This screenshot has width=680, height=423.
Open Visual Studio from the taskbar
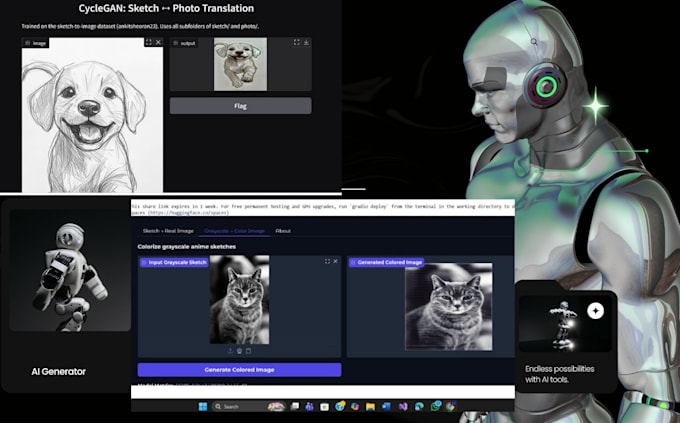pyautogui.click(x=403, y=407)
